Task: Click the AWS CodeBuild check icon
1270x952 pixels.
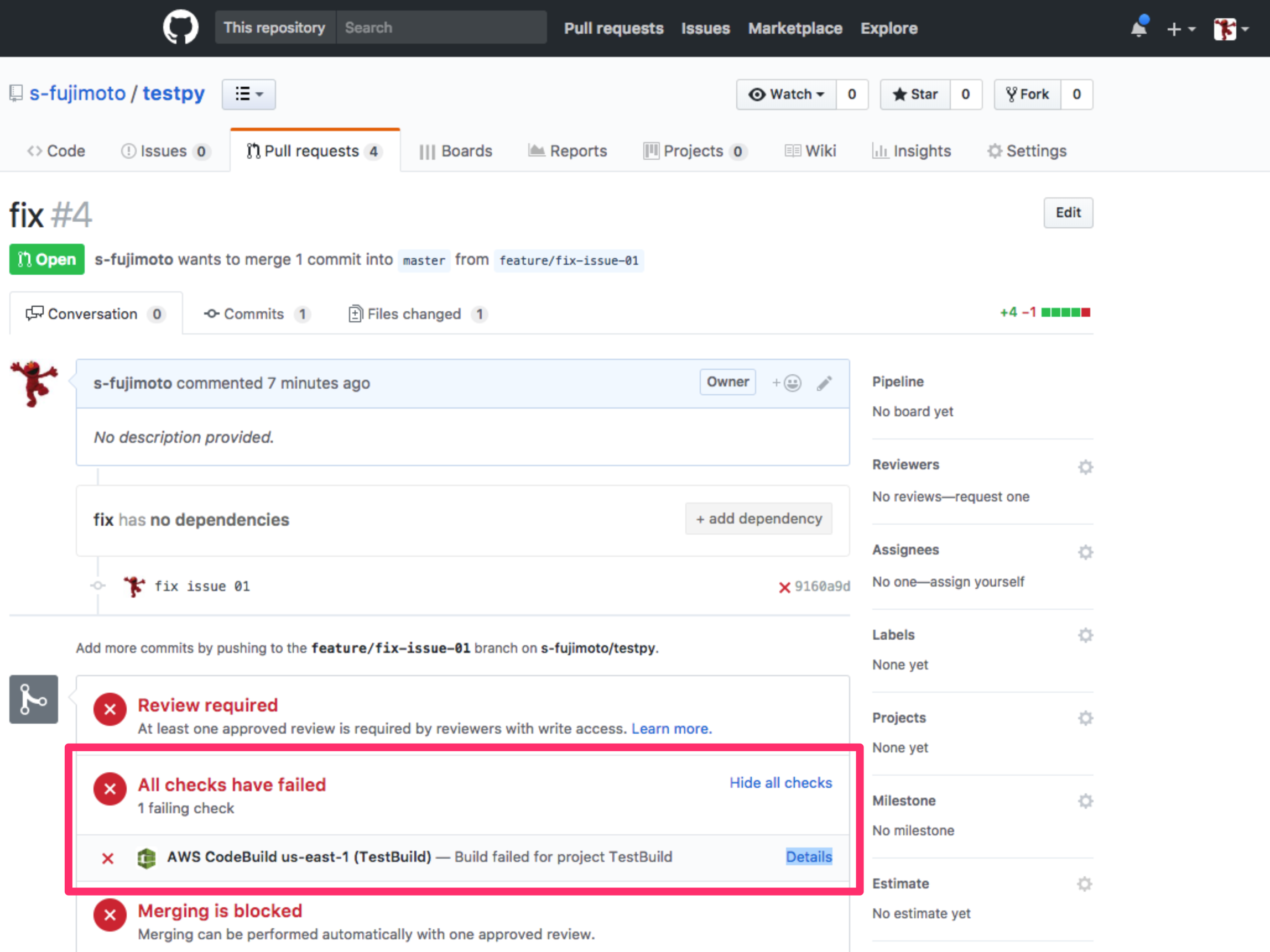Action: point(147,857)
